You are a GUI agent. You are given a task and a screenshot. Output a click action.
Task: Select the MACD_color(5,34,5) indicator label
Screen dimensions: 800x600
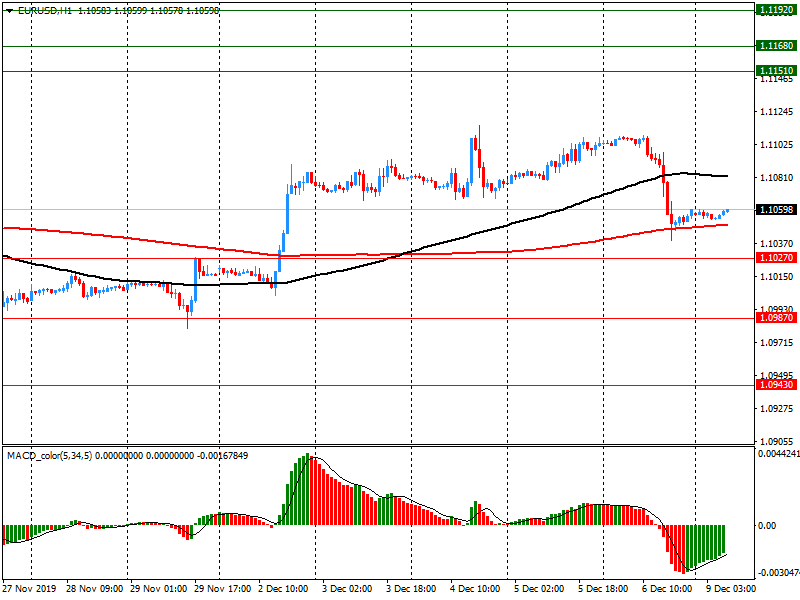pos(49,455)
